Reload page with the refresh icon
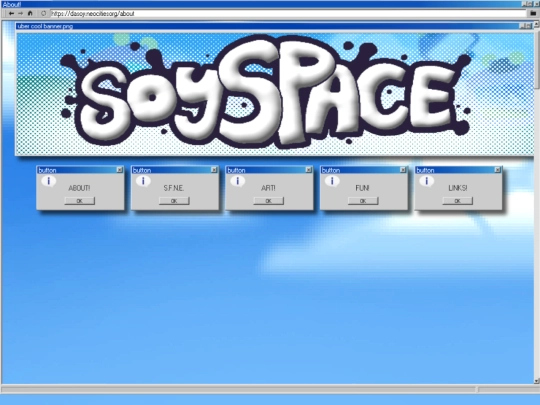The image size is (540, 405). coord(43,13)
